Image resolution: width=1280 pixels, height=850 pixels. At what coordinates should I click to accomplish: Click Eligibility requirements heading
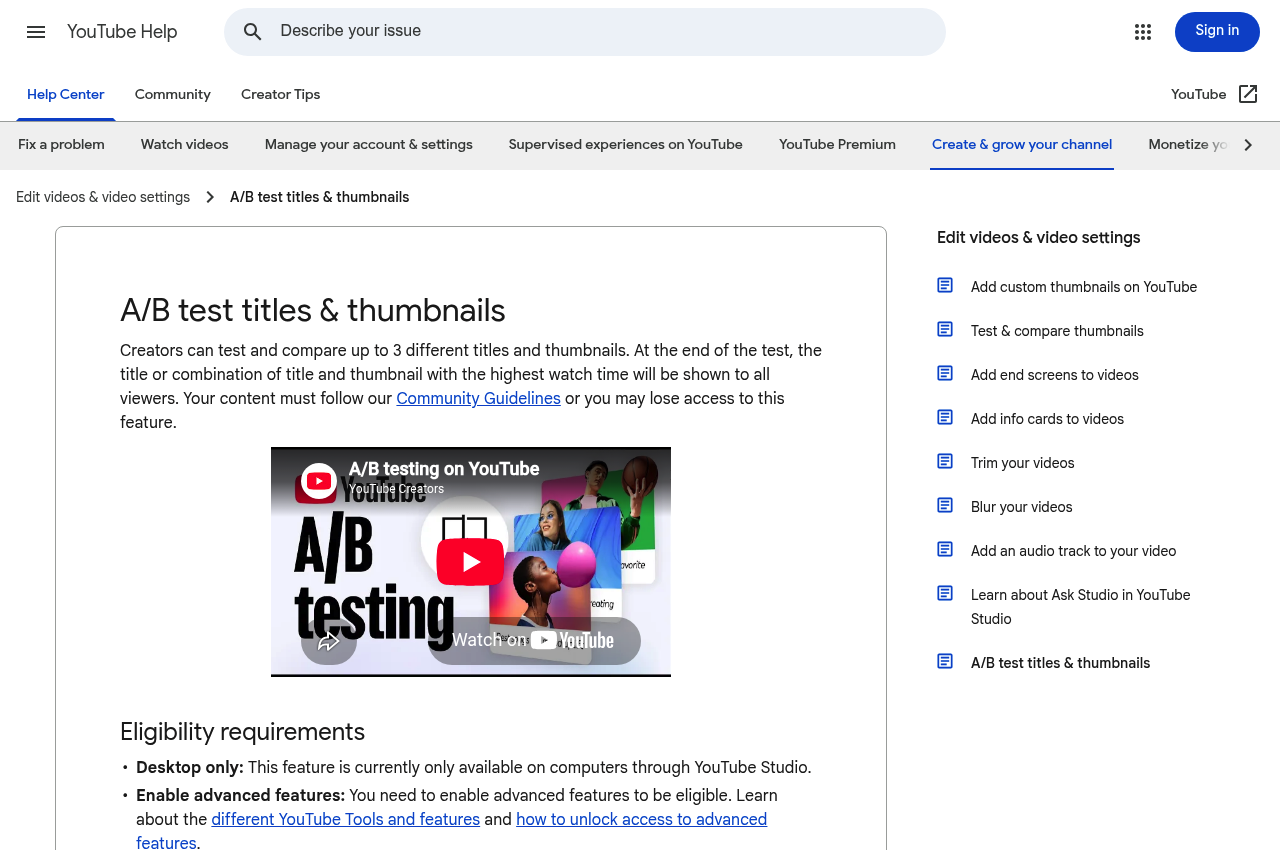tap(242, 732)
